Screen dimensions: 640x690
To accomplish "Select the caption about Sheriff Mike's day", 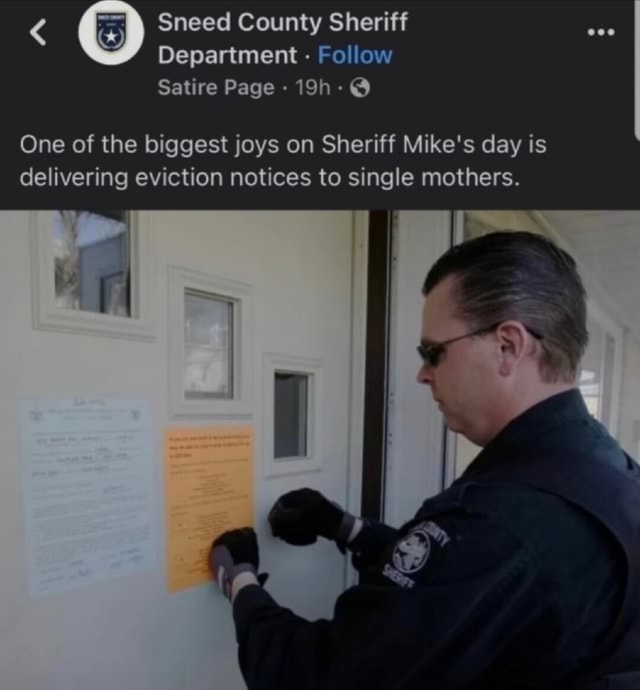I will [x=283, y=161].
